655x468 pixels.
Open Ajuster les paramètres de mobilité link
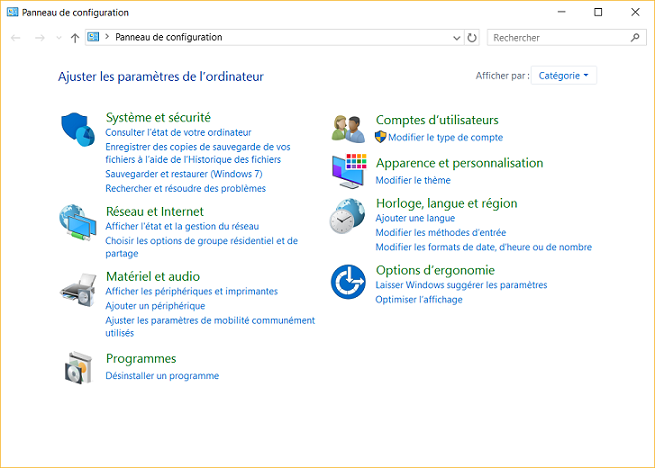(210, 326)
